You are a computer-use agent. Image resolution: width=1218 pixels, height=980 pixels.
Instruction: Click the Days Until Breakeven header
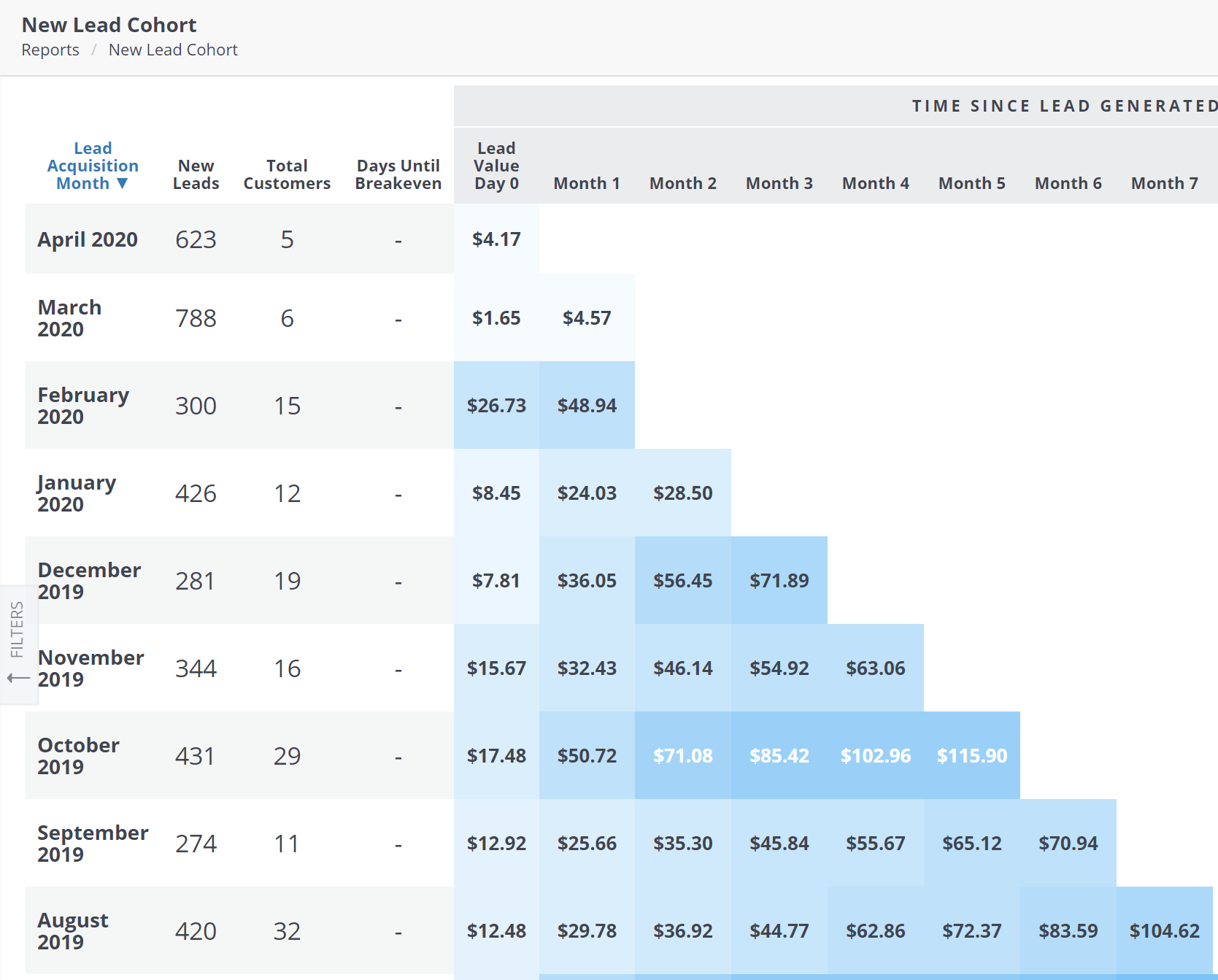[398, 175]
